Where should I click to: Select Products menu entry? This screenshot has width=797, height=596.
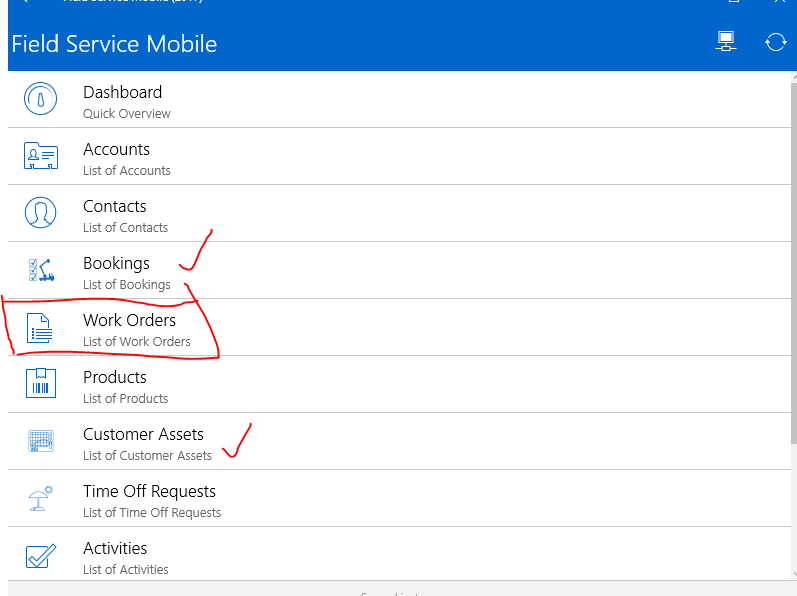click(400, 384)
